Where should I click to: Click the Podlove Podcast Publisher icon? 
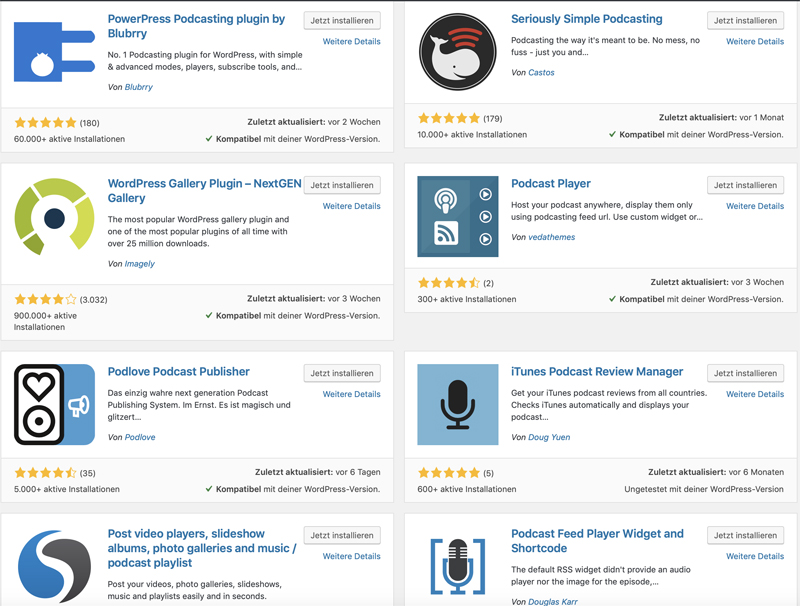(54, 405)
